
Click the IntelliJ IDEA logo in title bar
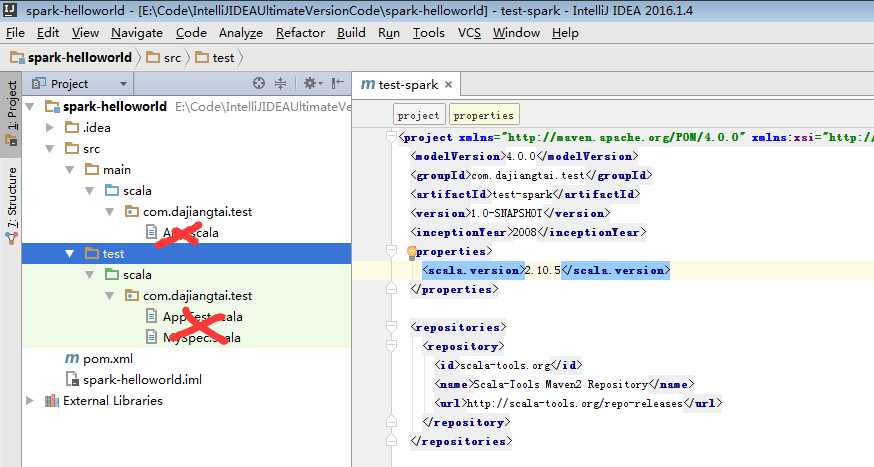(10, 9)
